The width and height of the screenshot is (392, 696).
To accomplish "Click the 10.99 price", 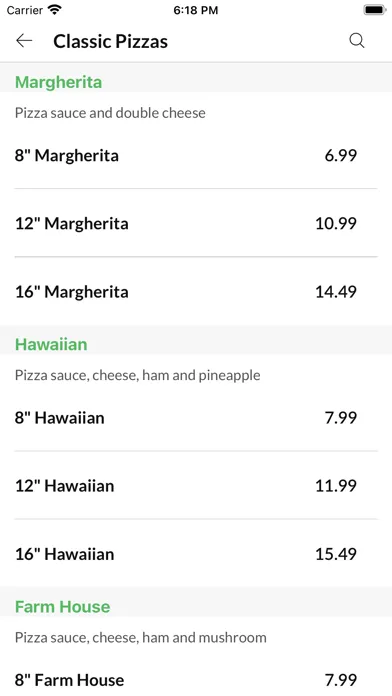I will pyautogui.click(x=336, y=223).
